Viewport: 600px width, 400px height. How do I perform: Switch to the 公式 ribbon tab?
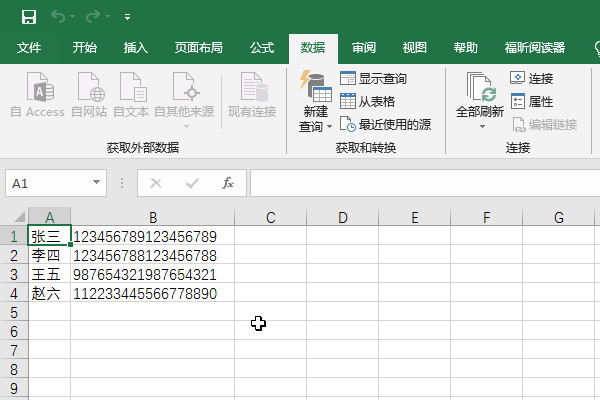click(262, 48)
